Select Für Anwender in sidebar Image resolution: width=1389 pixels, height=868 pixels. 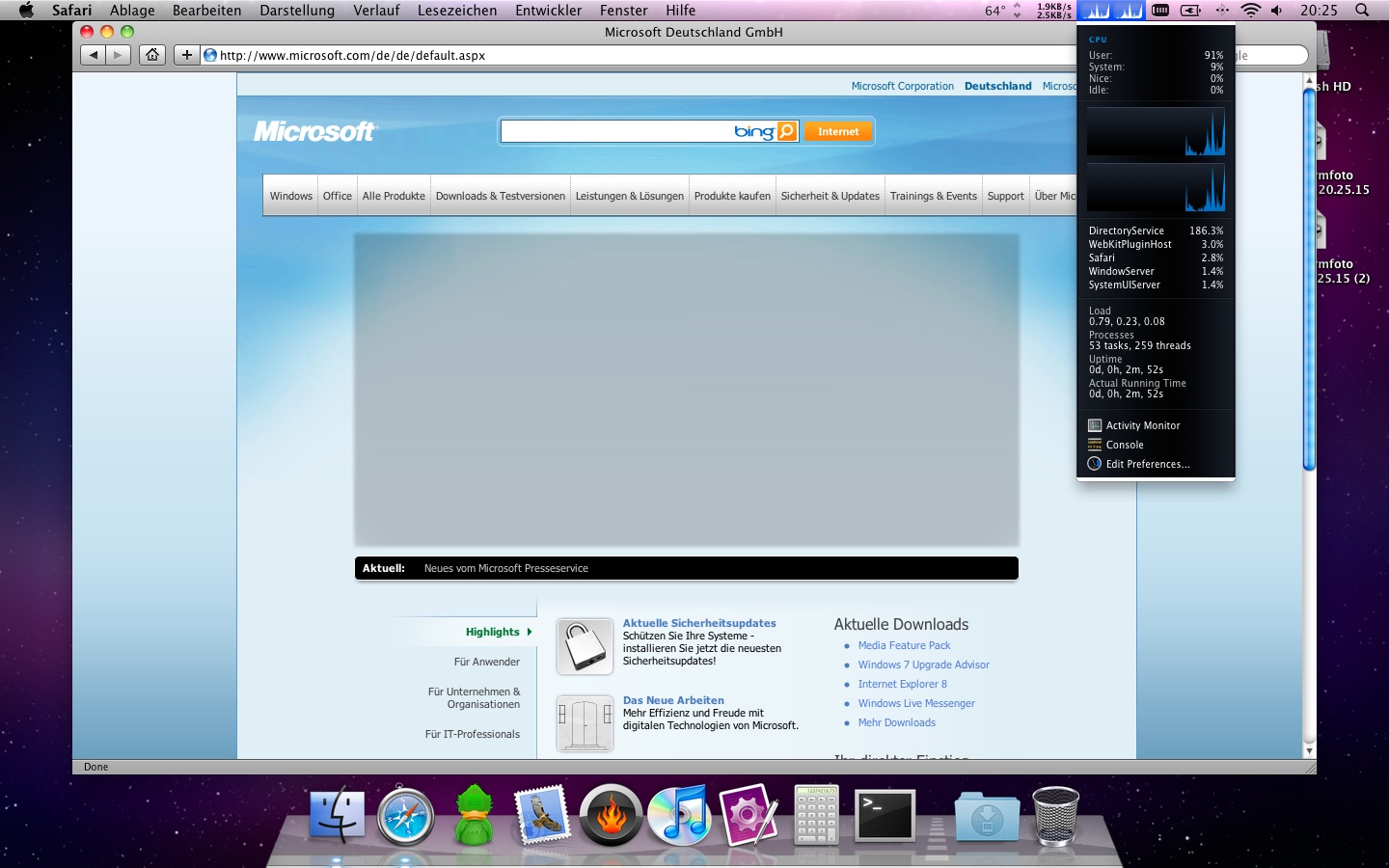click(x=487, y=662)
